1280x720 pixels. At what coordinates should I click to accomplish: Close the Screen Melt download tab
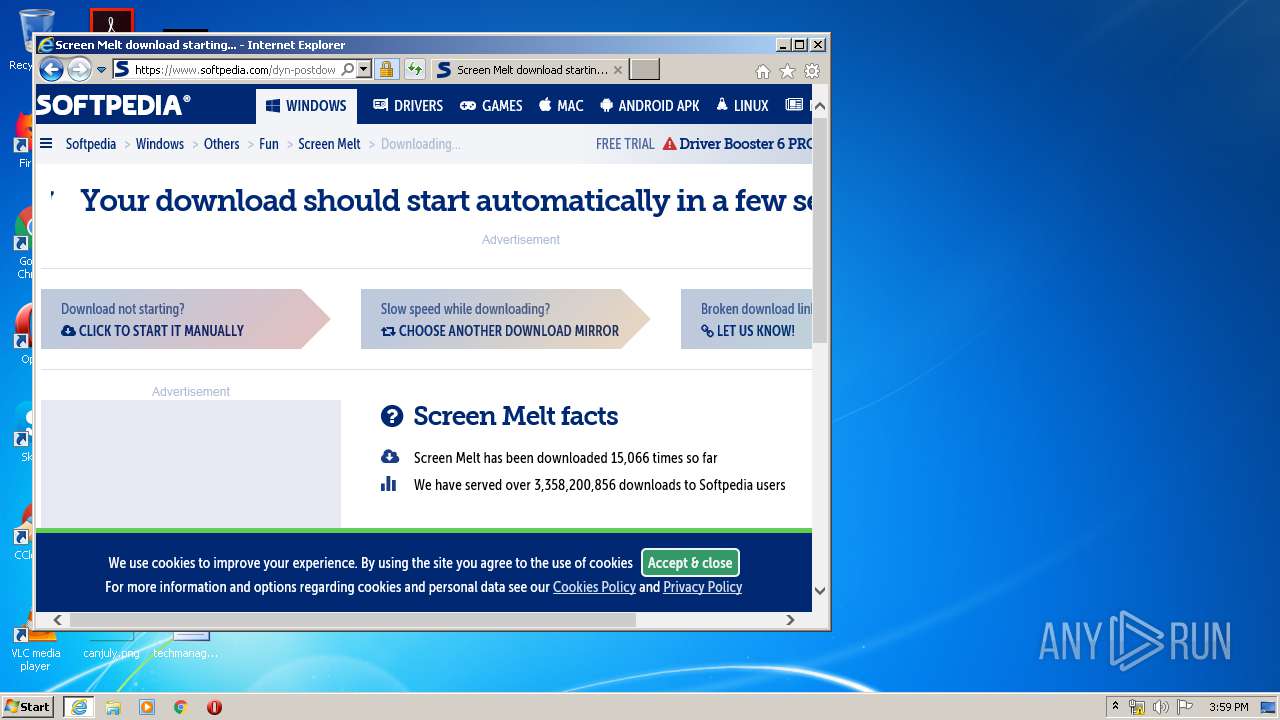point(618,70)
